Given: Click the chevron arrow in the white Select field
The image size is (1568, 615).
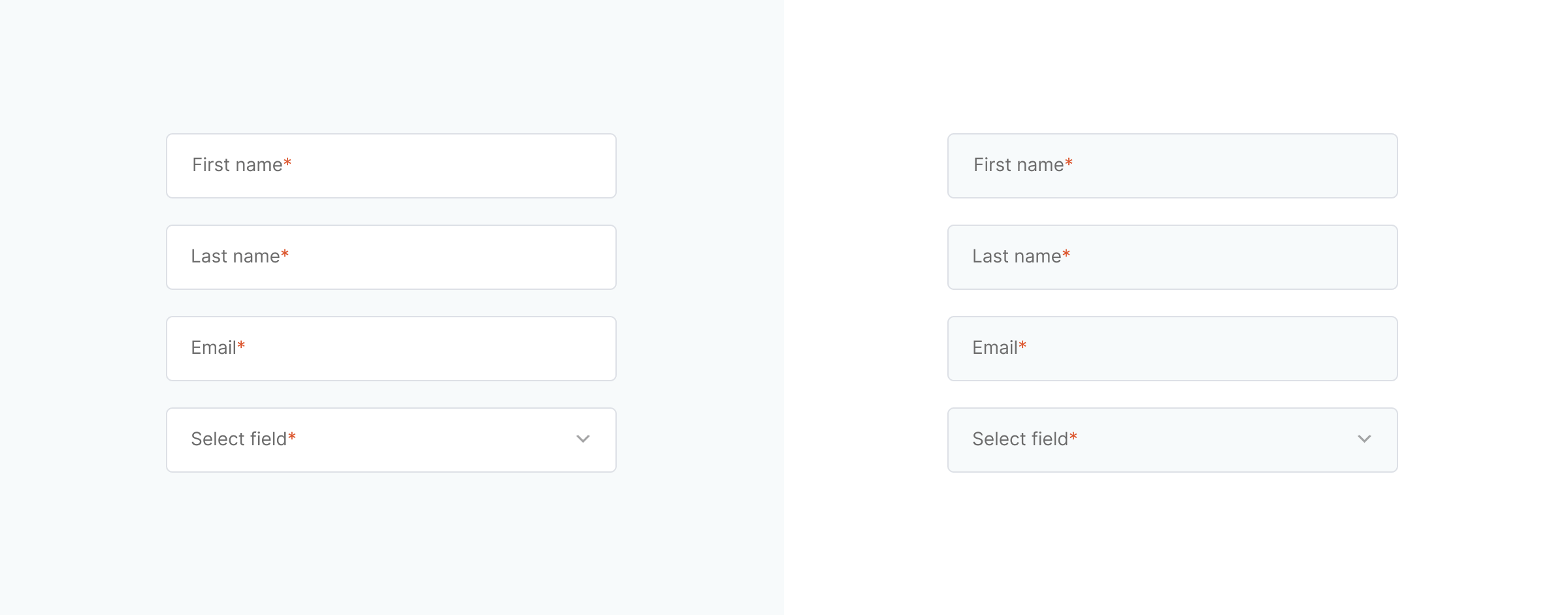Looking at the screenshot, I should [583, 439].
